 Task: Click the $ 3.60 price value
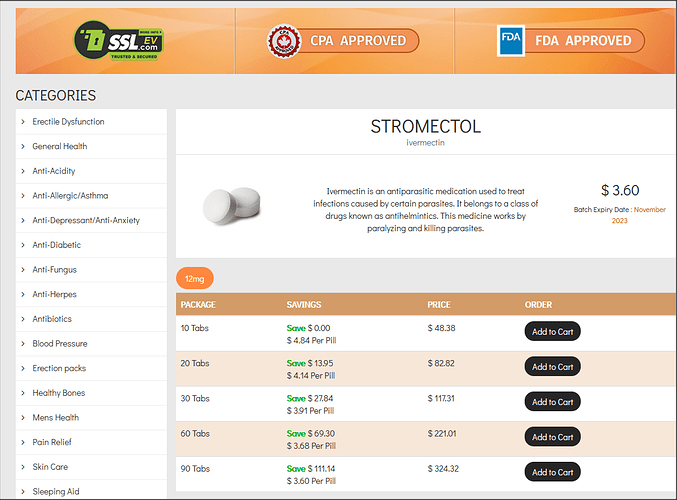click(620, 190)
